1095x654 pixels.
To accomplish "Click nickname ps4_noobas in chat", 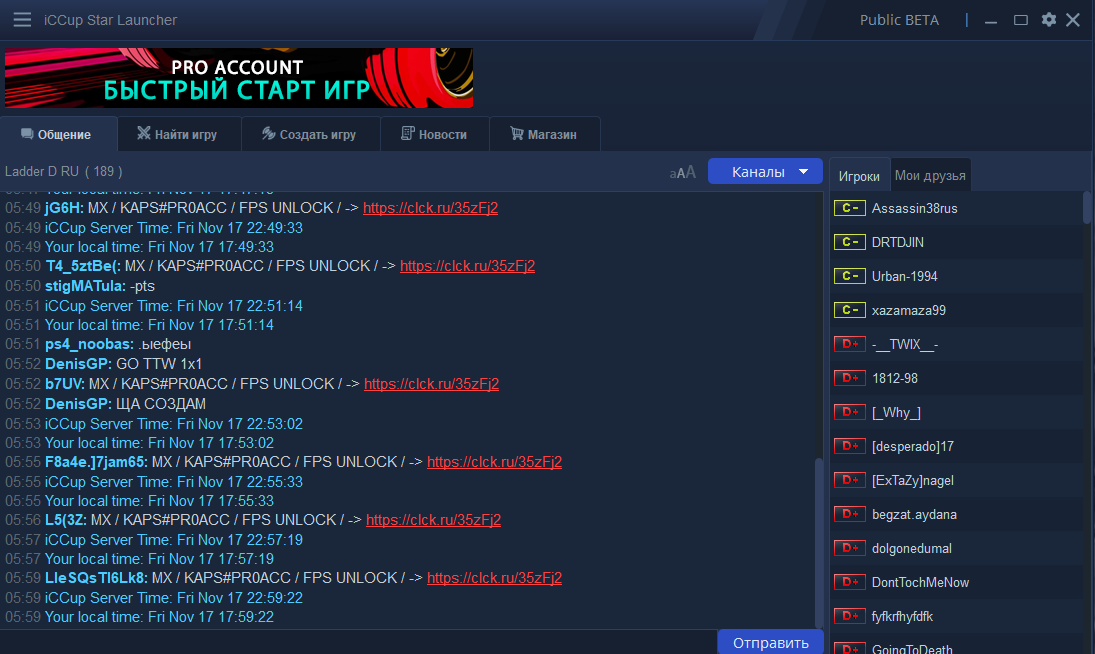I will pyautogui.click(x=89, y=344).
